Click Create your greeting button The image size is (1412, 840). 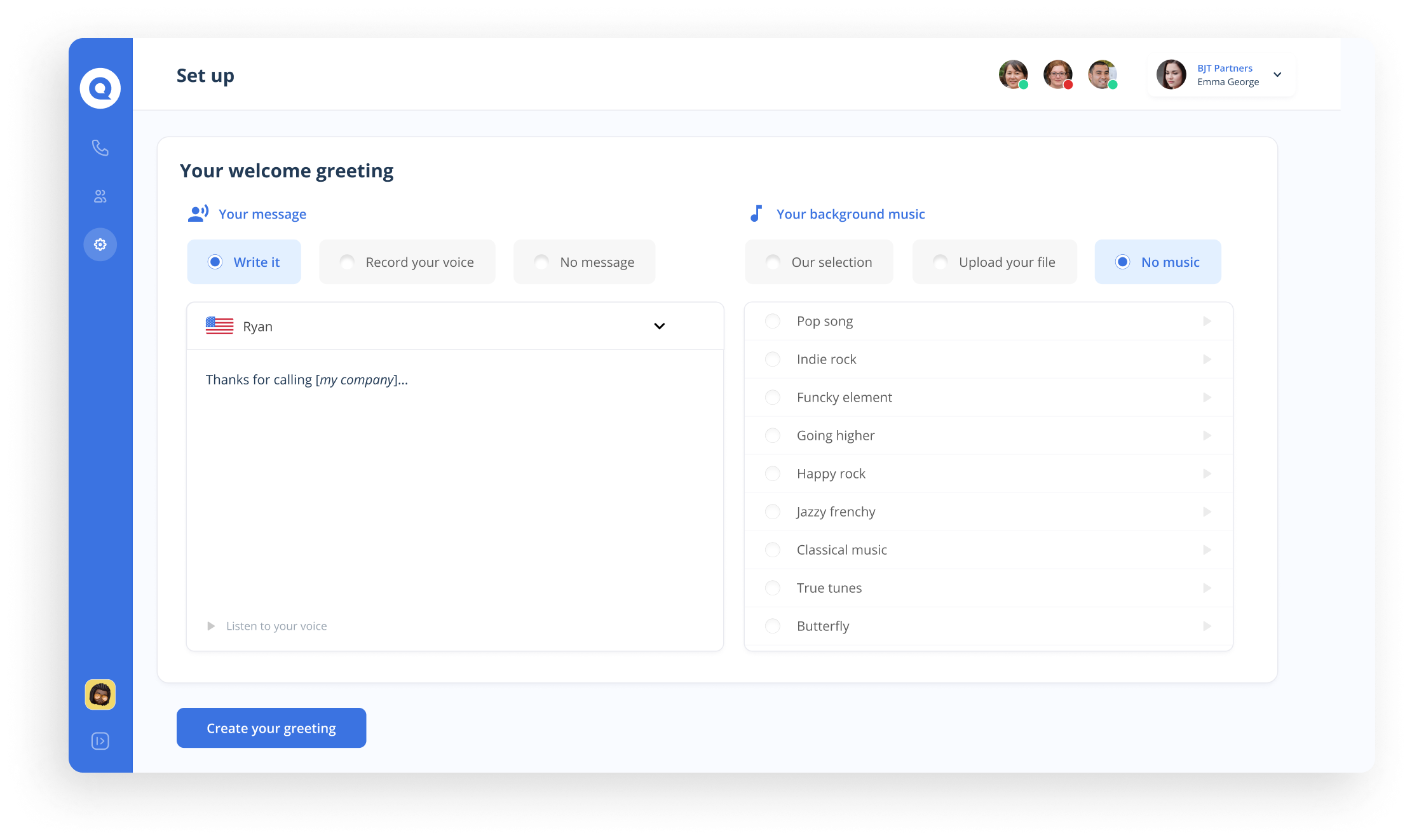(x=271, y=728)
